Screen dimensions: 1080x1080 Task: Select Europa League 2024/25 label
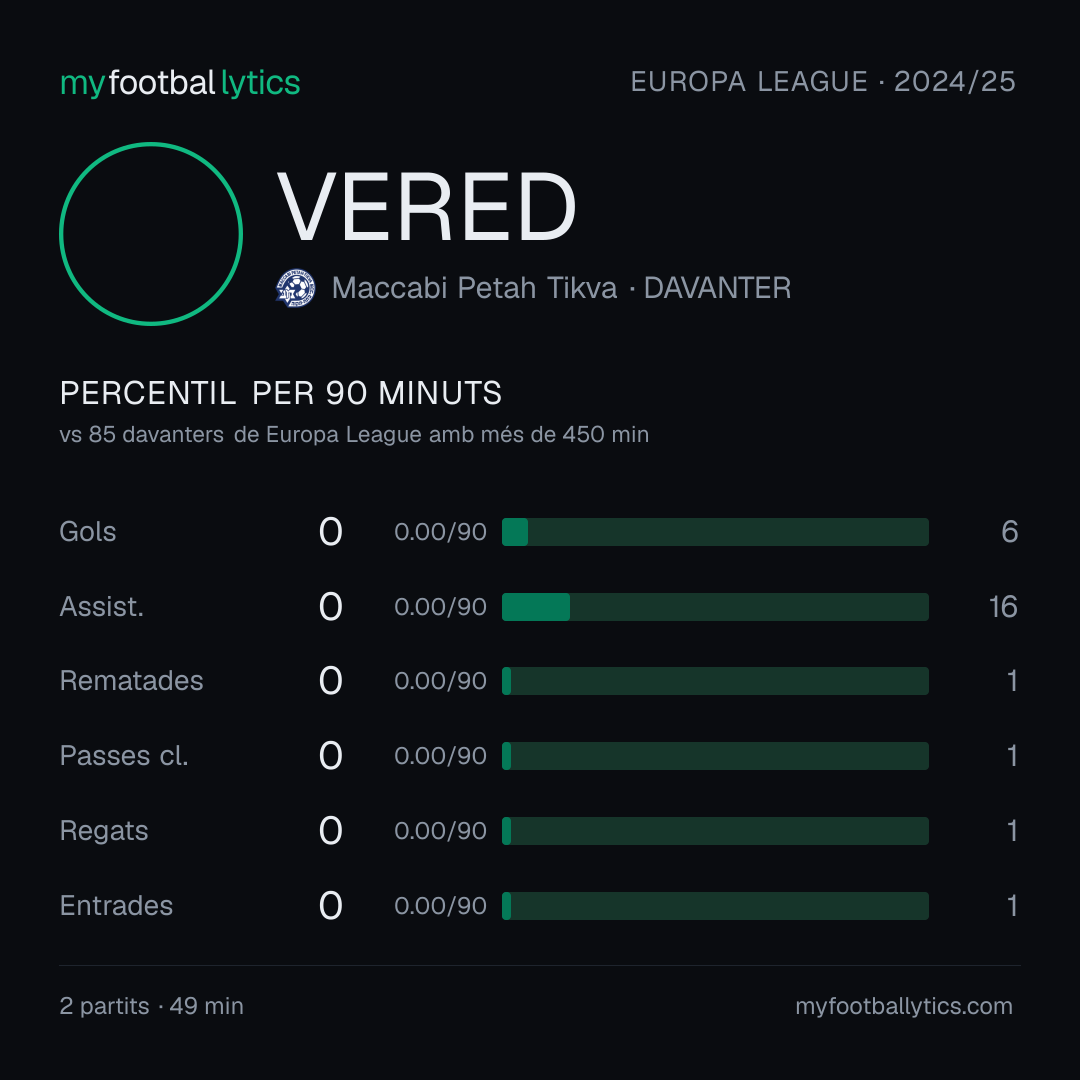tap(823, 82)
